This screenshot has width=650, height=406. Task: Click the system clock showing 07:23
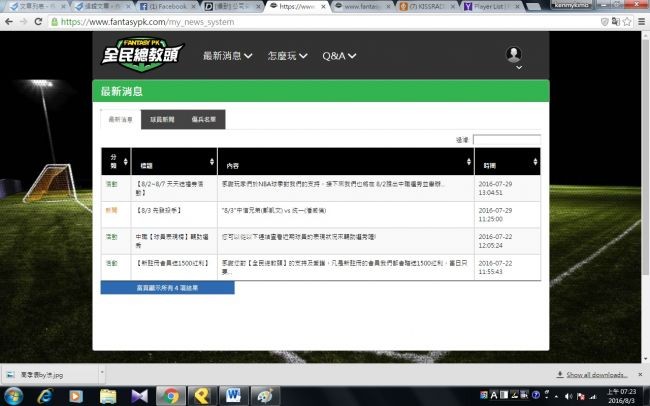(x=621, y=396)
